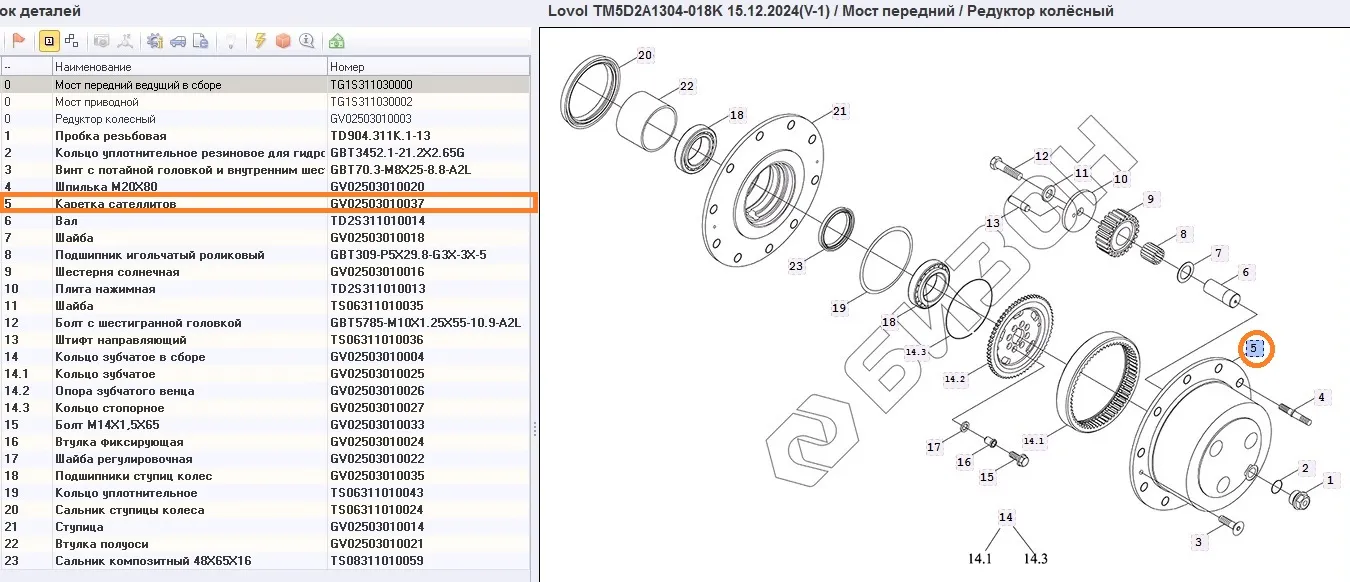Select the Мост передний ведущий в сборе row

(190, 85)
